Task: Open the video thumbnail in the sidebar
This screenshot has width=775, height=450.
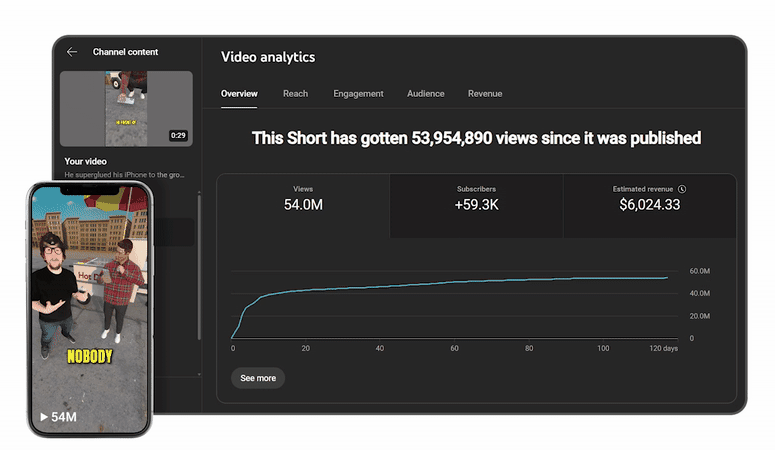Action: [x=126, y=109]
